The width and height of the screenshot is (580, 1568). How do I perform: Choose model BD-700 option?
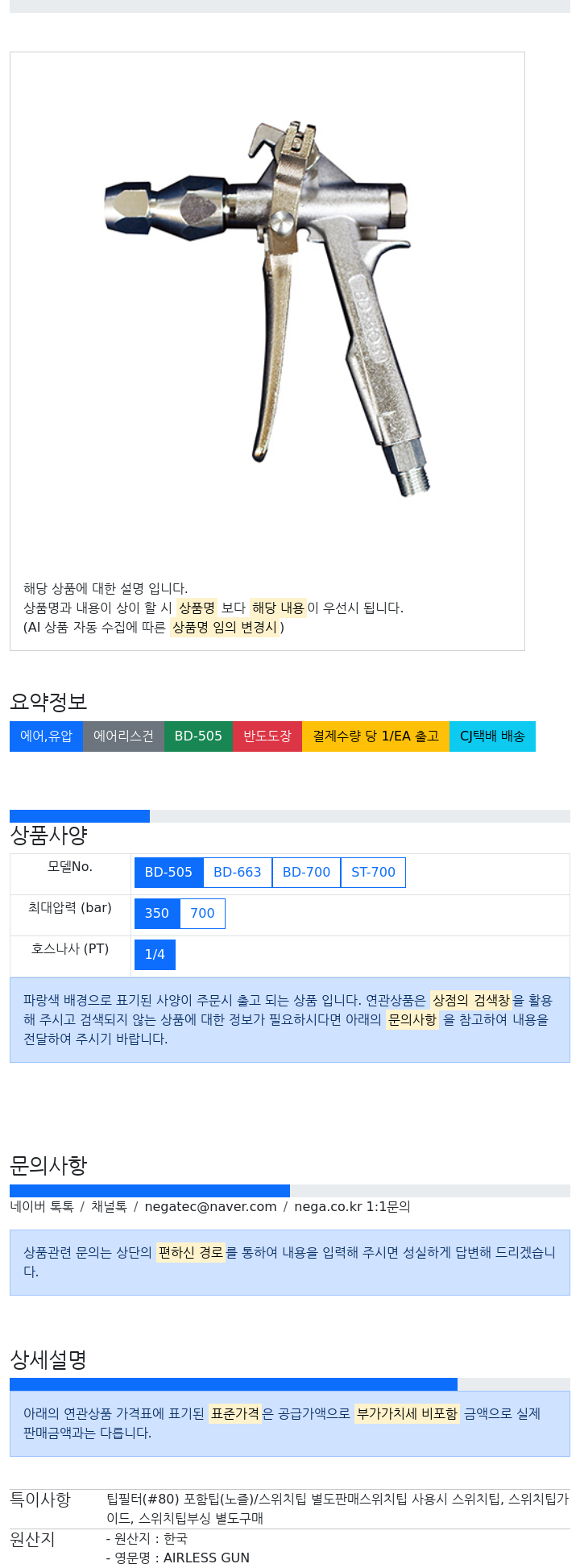click(x=306, y=873)
